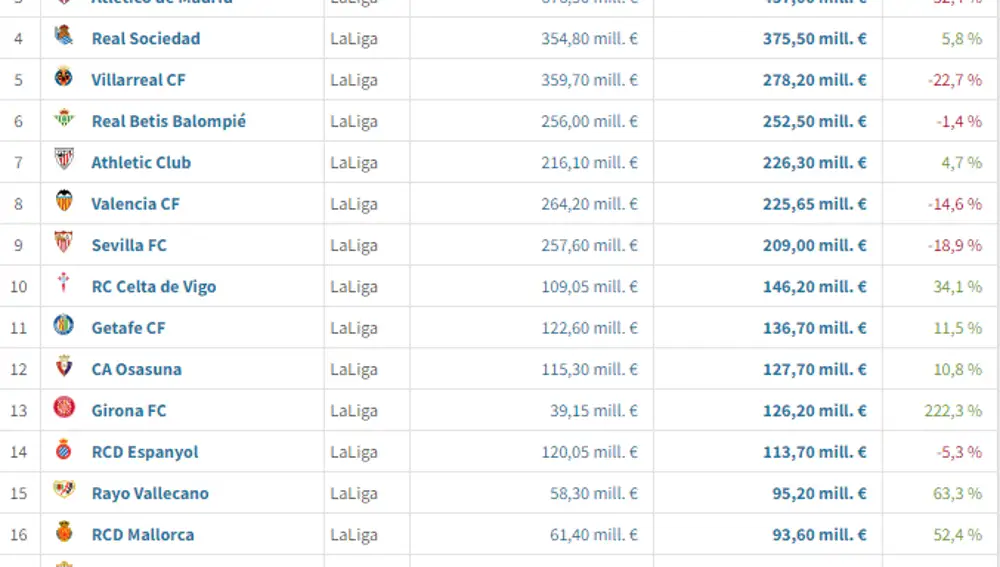Viewport: 1000px width, 567px height.
Task: Click the Girona FC crest icon
Action: pos(64,407)
